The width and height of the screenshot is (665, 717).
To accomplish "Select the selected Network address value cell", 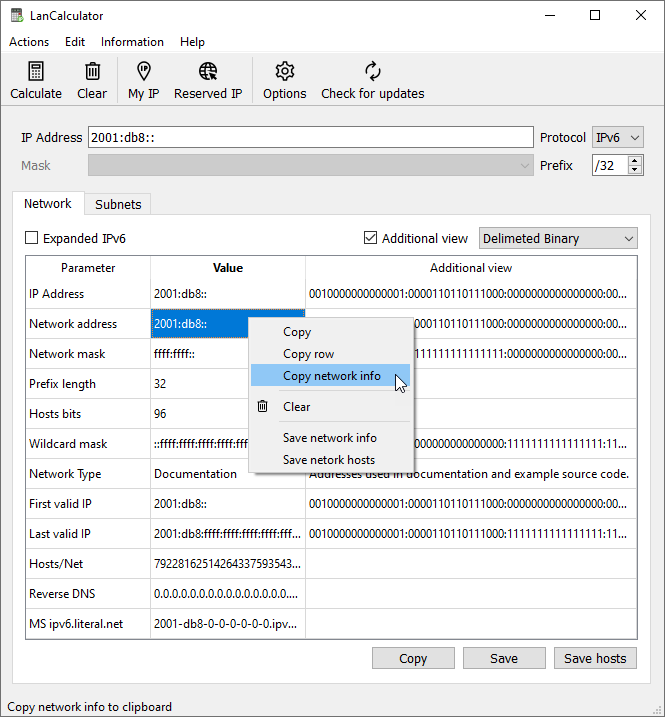I will click(199, 324).
